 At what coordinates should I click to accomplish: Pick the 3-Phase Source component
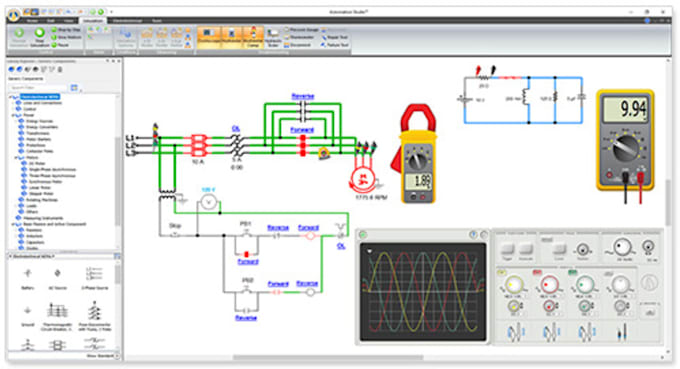pyautogui.click(x=95, y=278)
